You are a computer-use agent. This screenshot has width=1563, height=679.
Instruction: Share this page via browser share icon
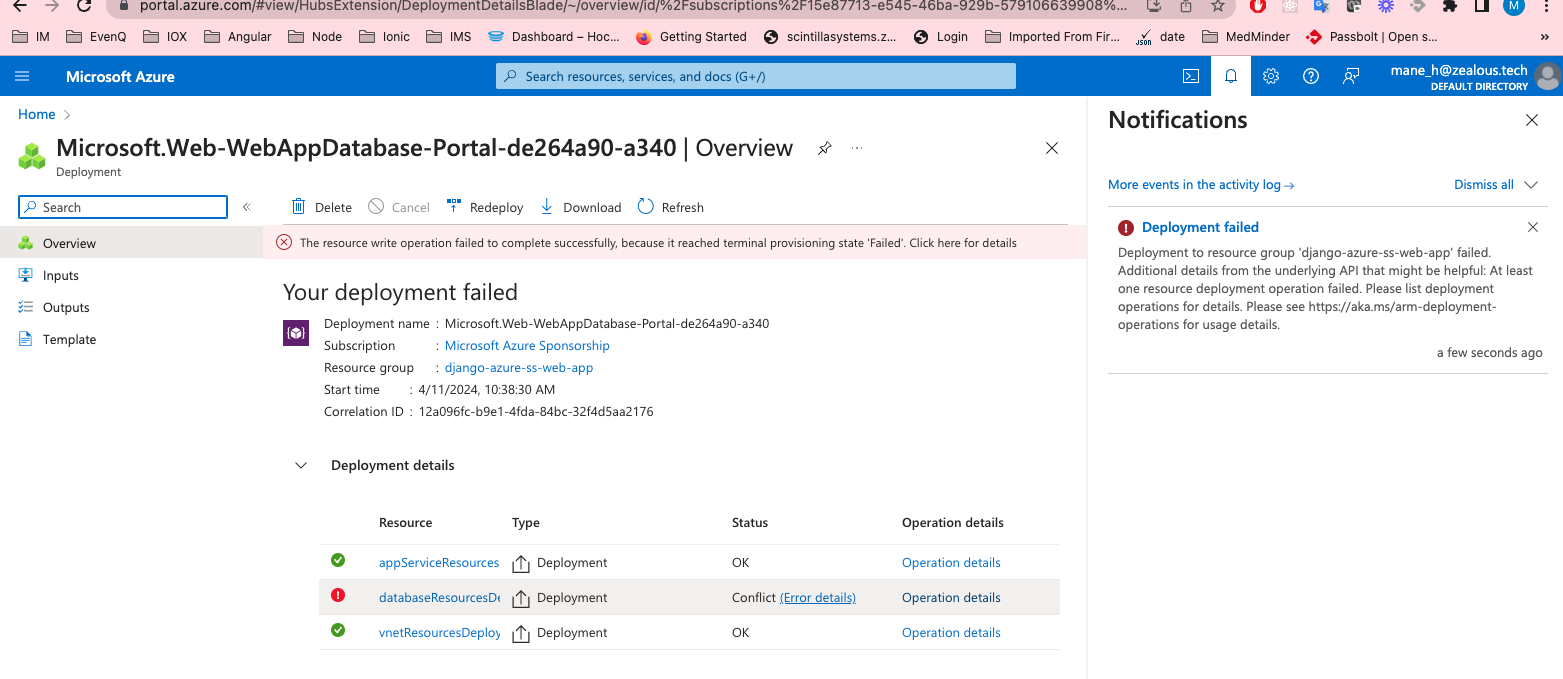tap(1186, 6)
